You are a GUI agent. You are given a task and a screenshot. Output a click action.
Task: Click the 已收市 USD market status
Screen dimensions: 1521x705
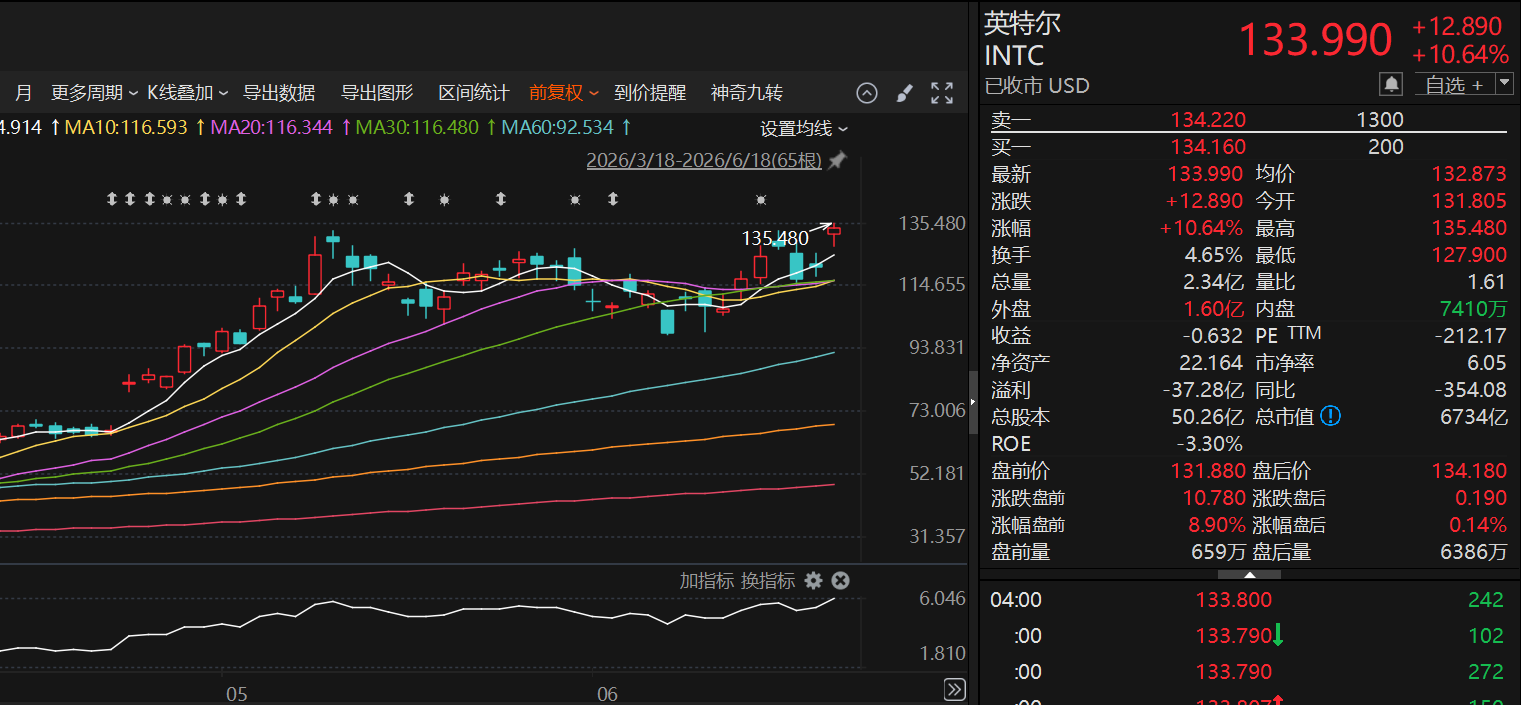point(1037,86)
